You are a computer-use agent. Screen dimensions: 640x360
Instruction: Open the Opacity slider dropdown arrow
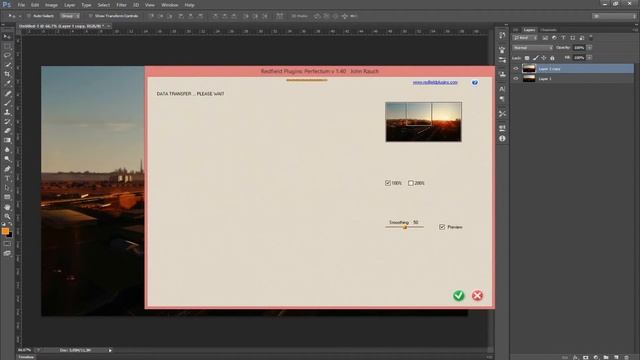589,48
